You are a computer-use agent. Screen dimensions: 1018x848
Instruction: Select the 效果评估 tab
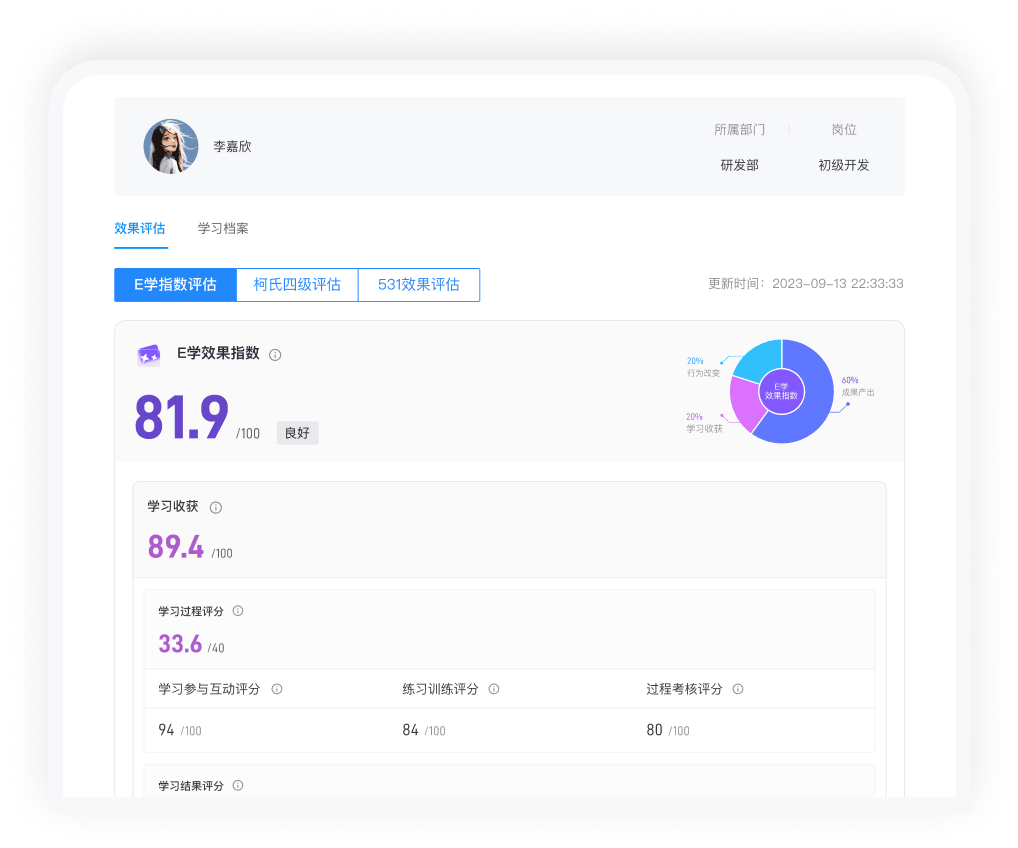(140, 228)
